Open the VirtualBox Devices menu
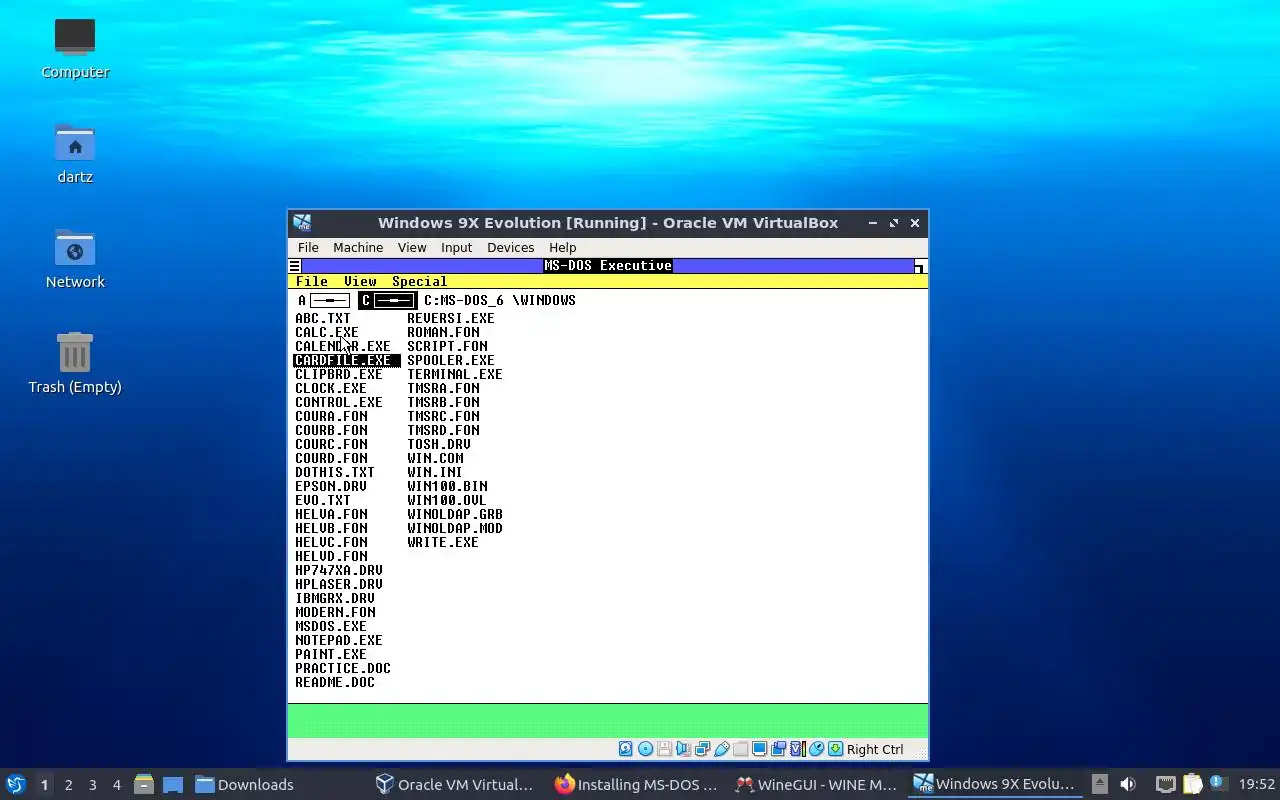 pyautogui.click(x=510, y=247)
